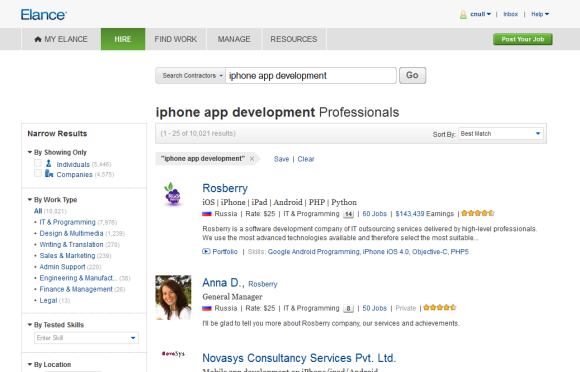Select All work types
Screen dimensions: 580x372
click(x=38, y=211)
